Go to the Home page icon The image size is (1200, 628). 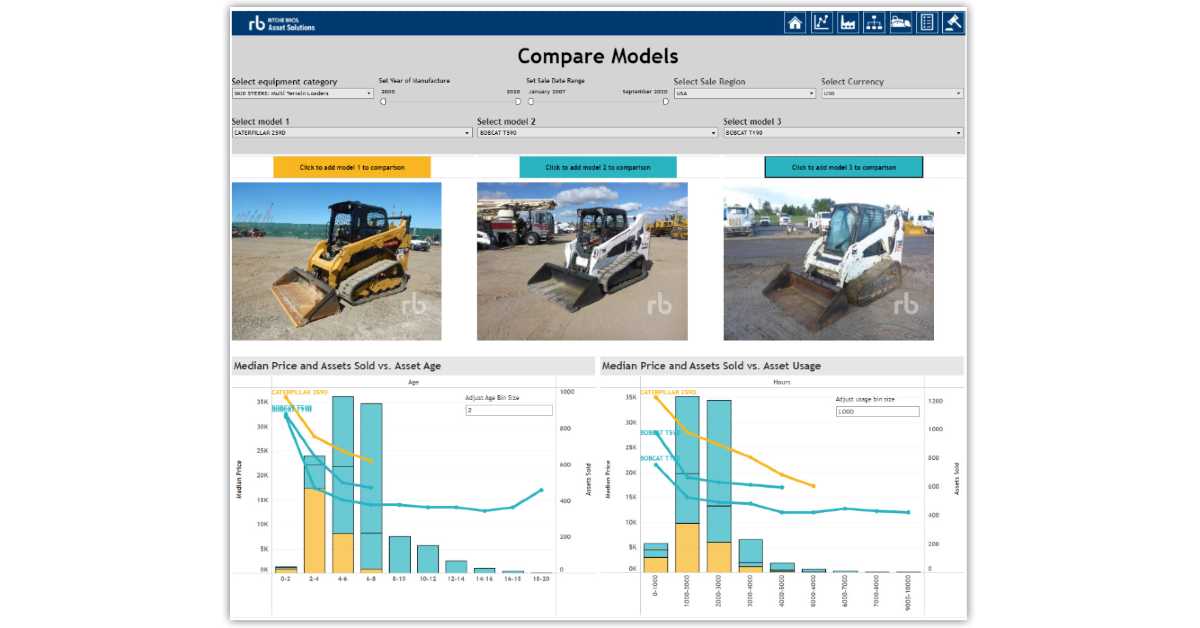[x=795, y=23]
